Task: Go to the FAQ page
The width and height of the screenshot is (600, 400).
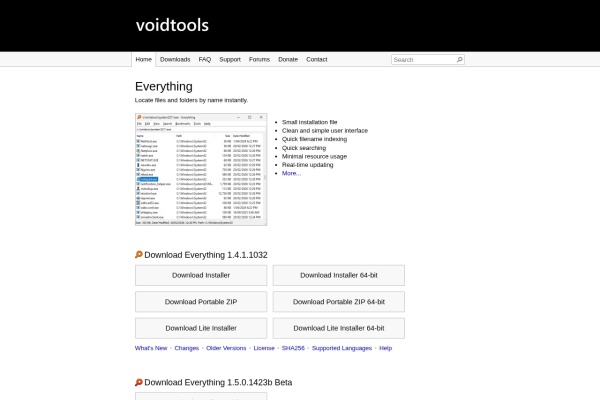Action: [205, 59]
